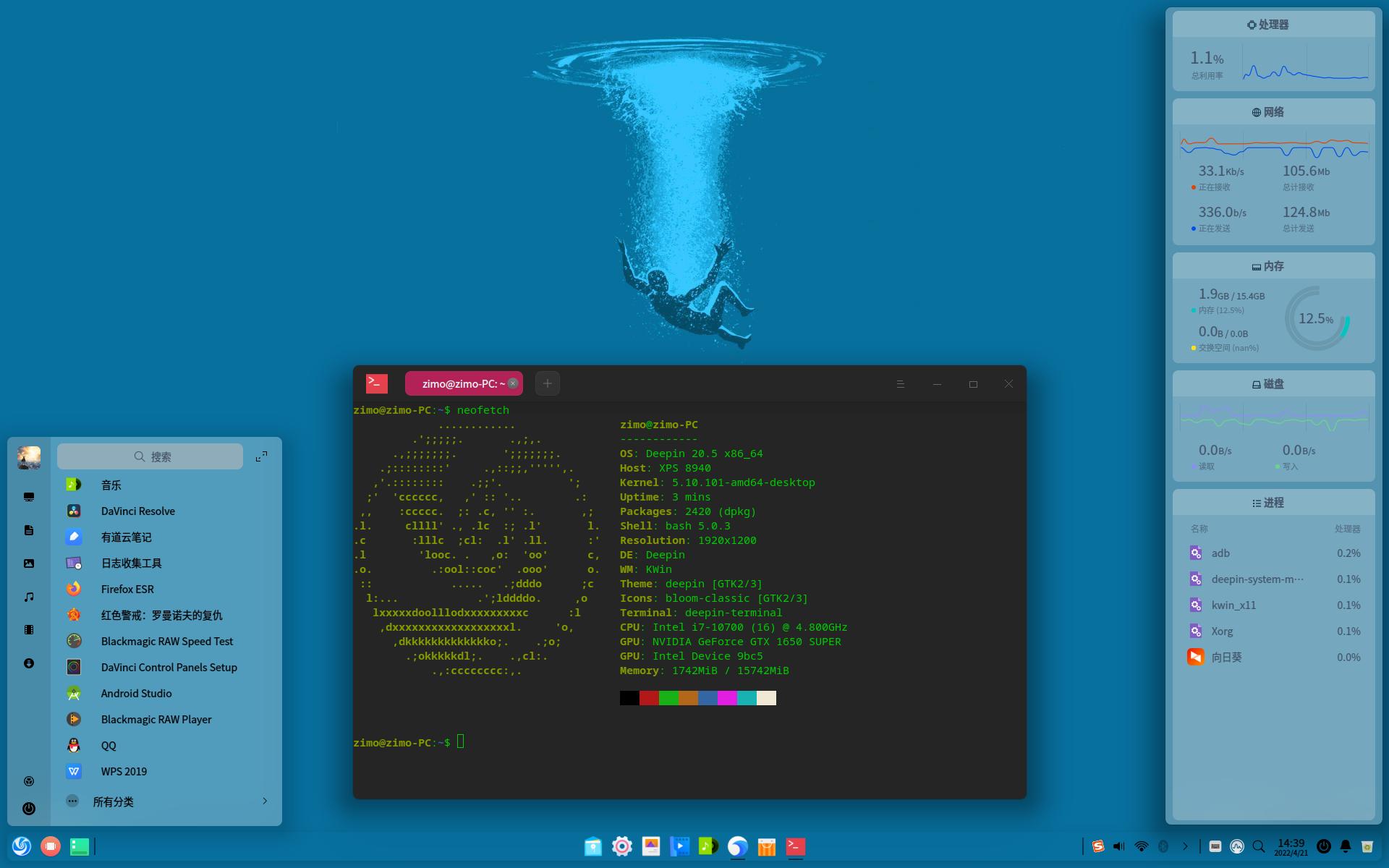
Task: Open Control Center via the gear dock icon
Action: [621, 846]
